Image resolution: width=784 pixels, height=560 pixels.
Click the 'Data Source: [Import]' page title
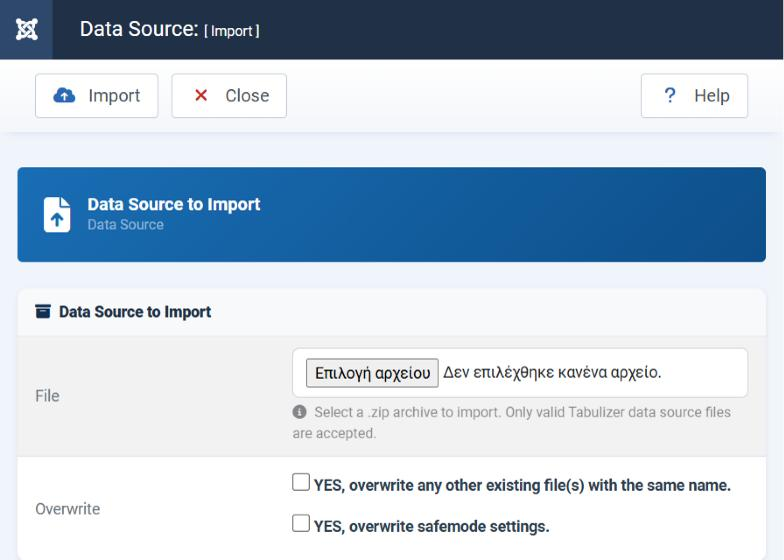170,30
